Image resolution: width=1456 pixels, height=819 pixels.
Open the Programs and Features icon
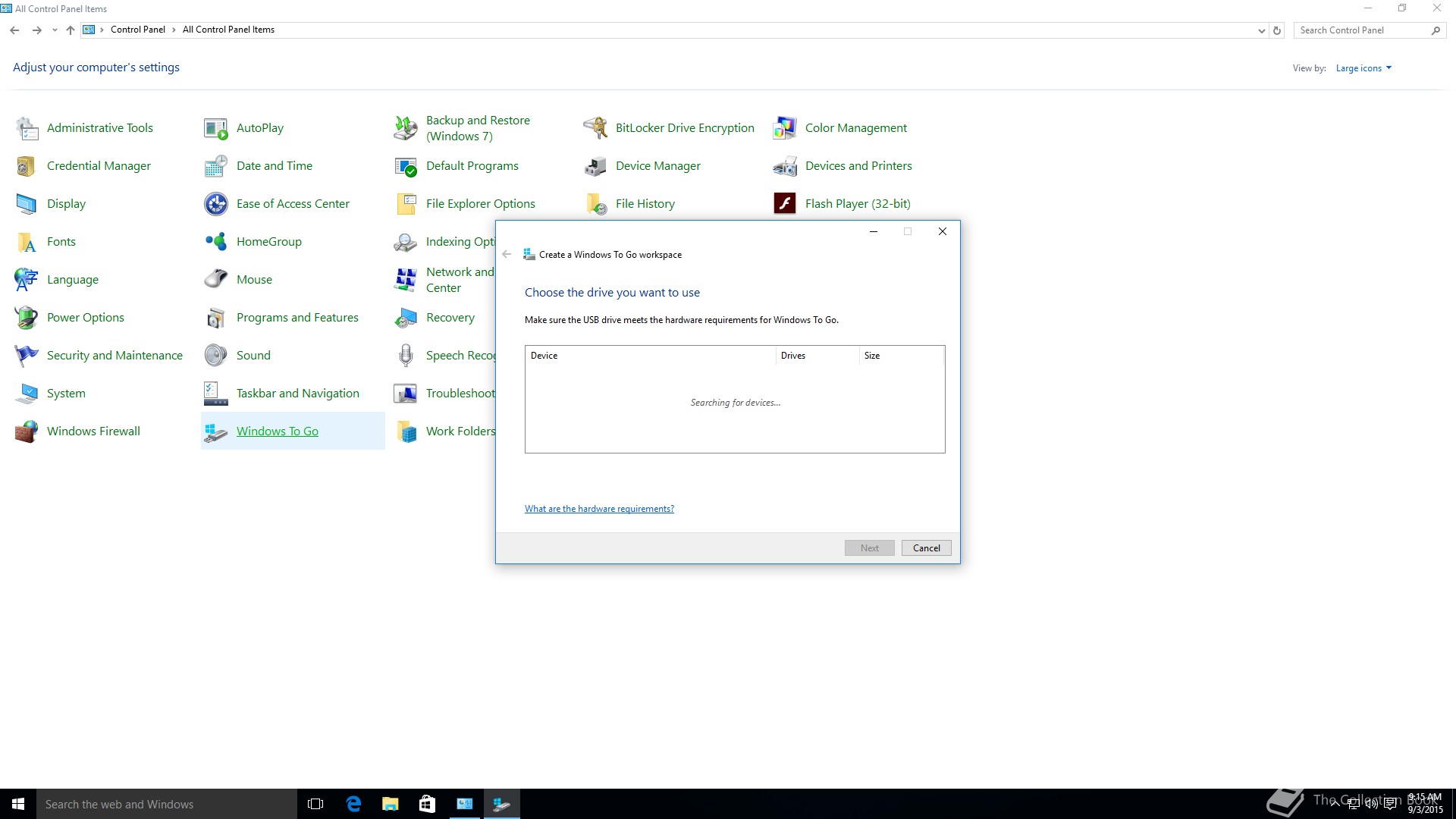[216, 318]
